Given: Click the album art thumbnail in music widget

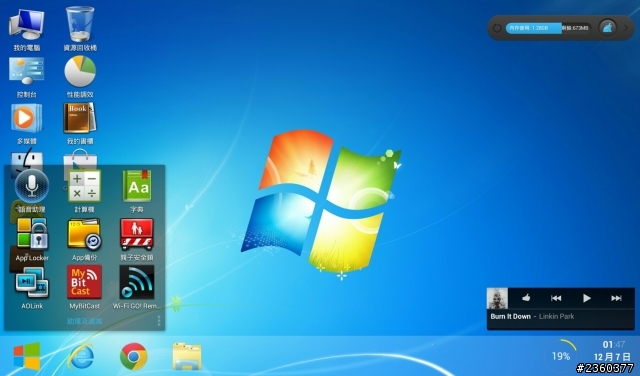Looking at the screenshot, I should click(x=498, y=298).
